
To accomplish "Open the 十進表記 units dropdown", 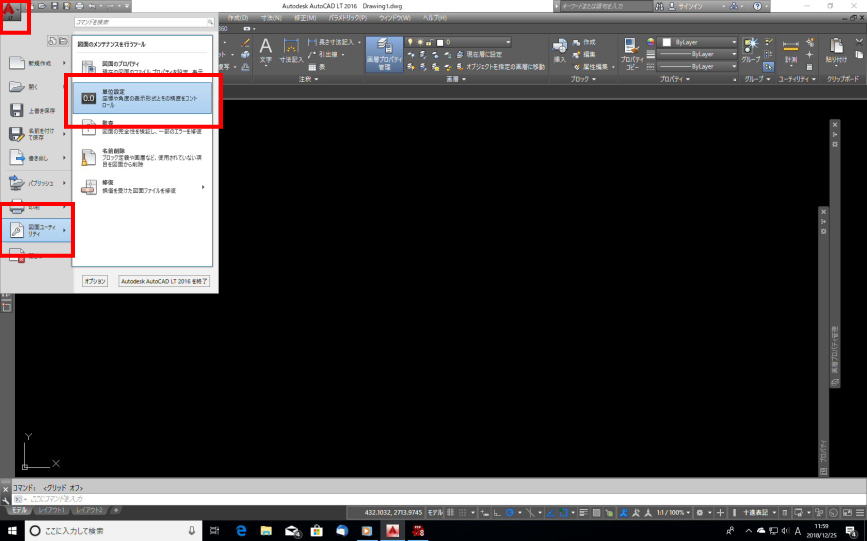I will click(x=760, y=513).
